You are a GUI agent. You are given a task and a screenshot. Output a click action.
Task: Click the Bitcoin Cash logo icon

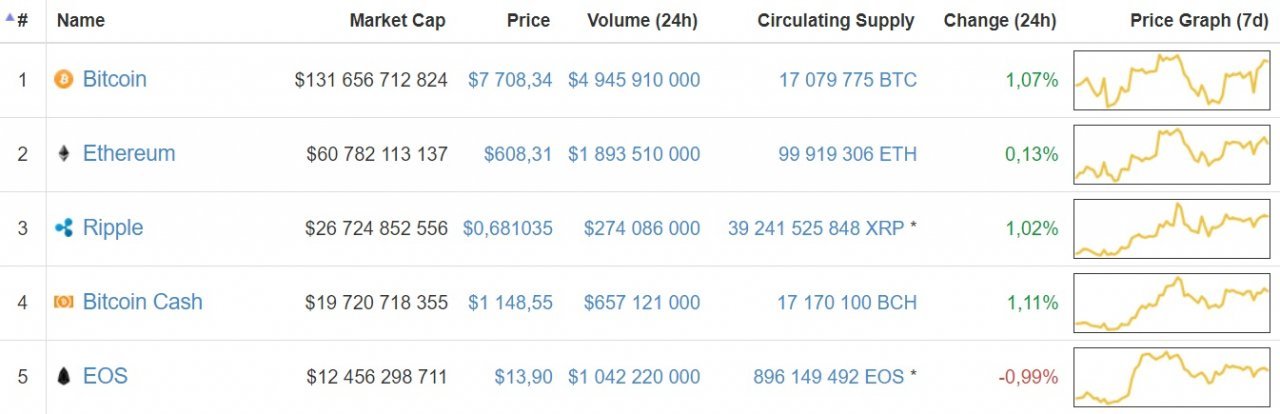(64, 302)
